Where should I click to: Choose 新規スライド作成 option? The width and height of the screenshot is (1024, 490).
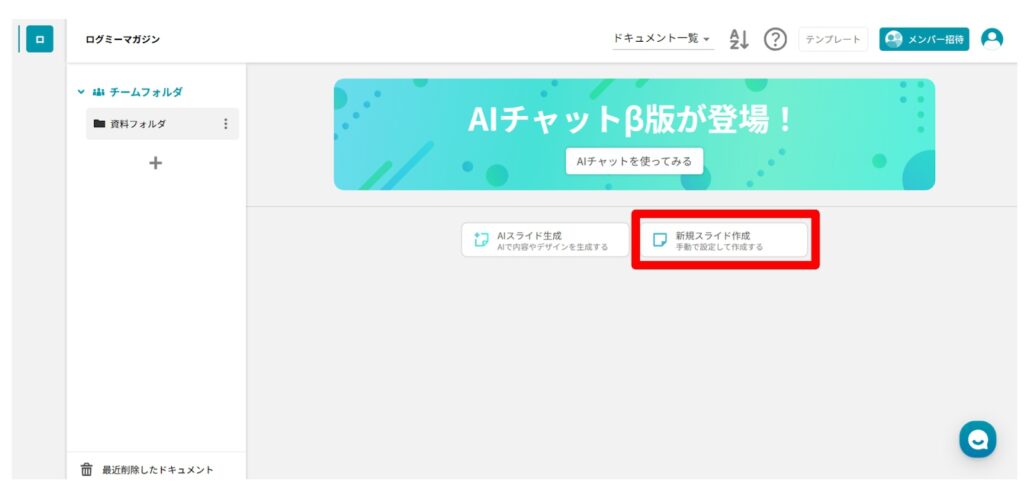click(x=724, y=240)
